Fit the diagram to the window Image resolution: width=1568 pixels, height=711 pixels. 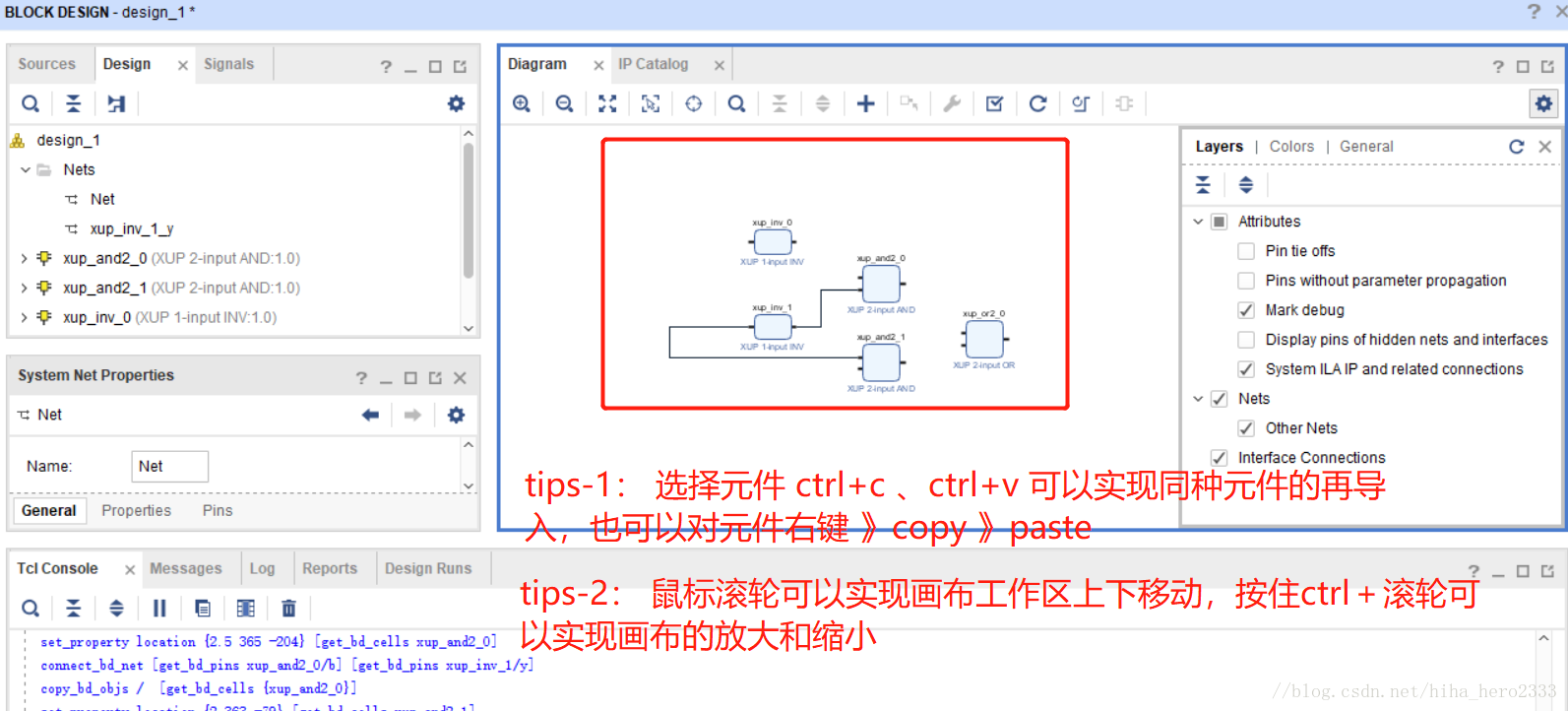[607, 103]
